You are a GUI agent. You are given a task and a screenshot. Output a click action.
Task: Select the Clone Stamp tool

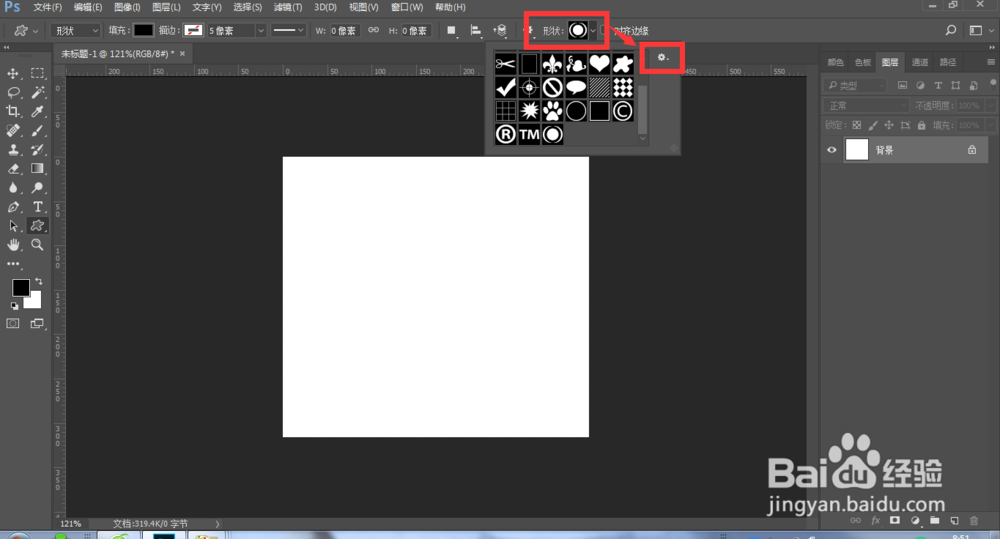pyautogui.click(x=13, y=150)
